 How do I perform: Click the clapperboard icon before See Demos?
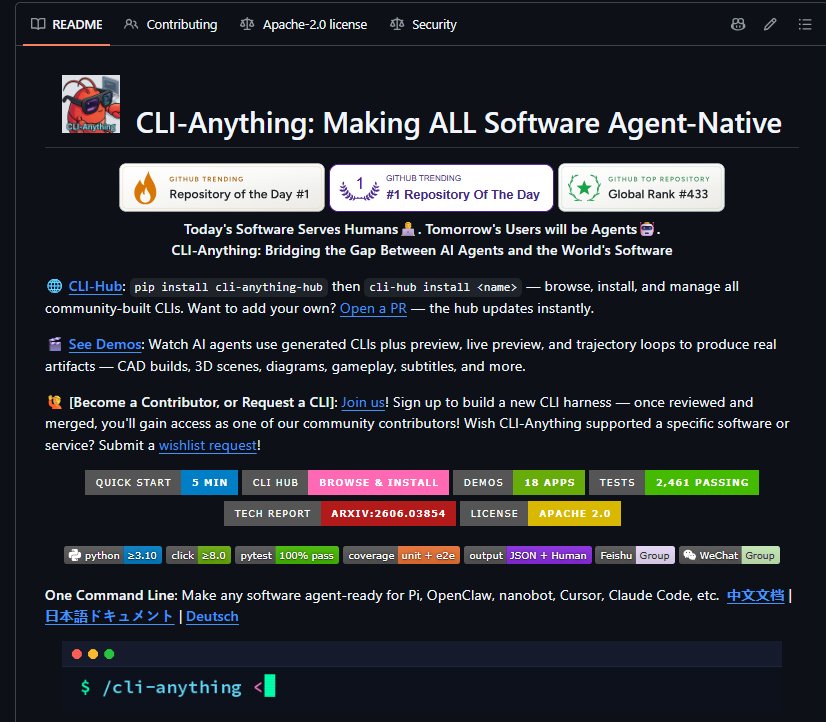pyautogui.click(x=55, y=344)
